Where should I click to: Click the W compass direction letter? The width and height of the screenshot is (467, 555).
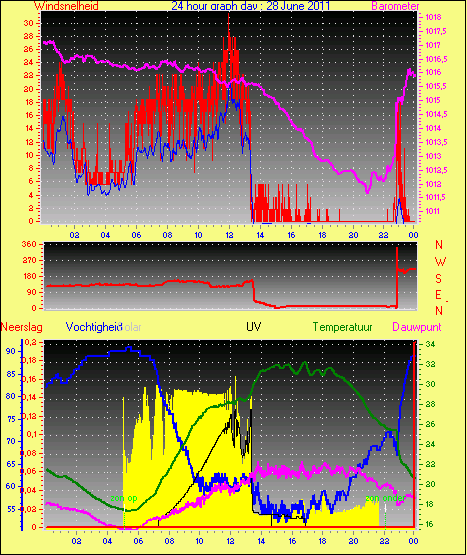(440, 262)
